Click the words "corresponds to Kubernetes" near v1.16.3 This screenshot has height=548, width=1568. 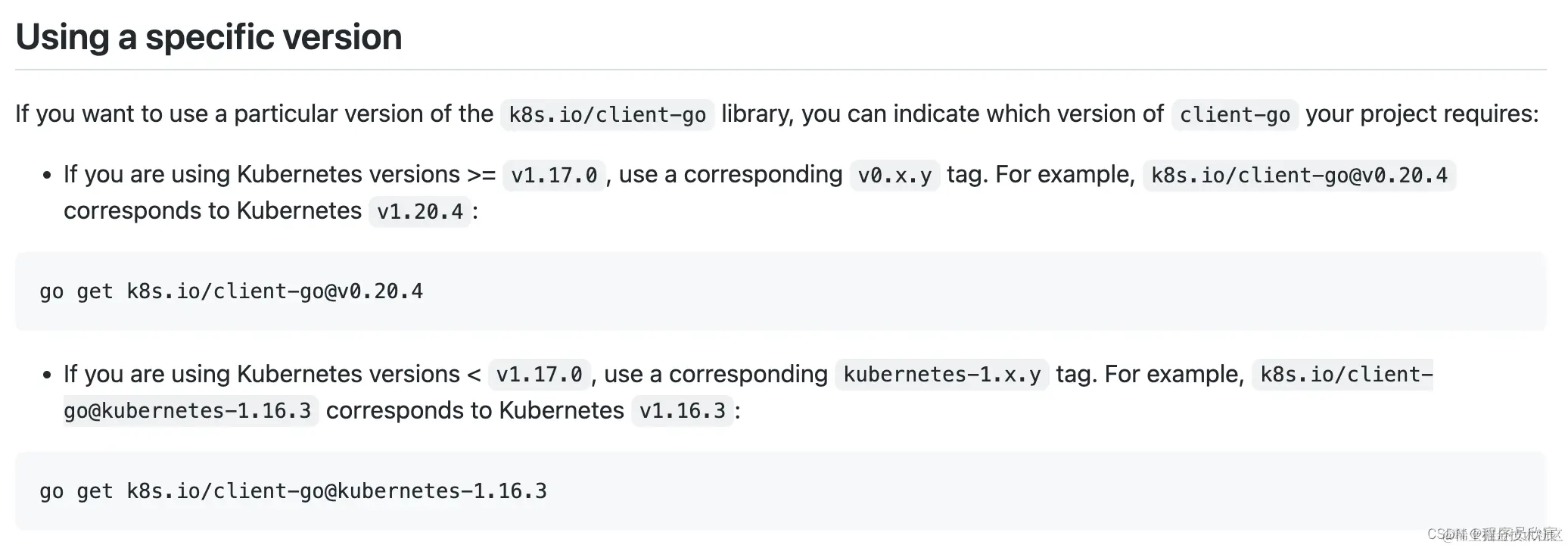(474, 410)
